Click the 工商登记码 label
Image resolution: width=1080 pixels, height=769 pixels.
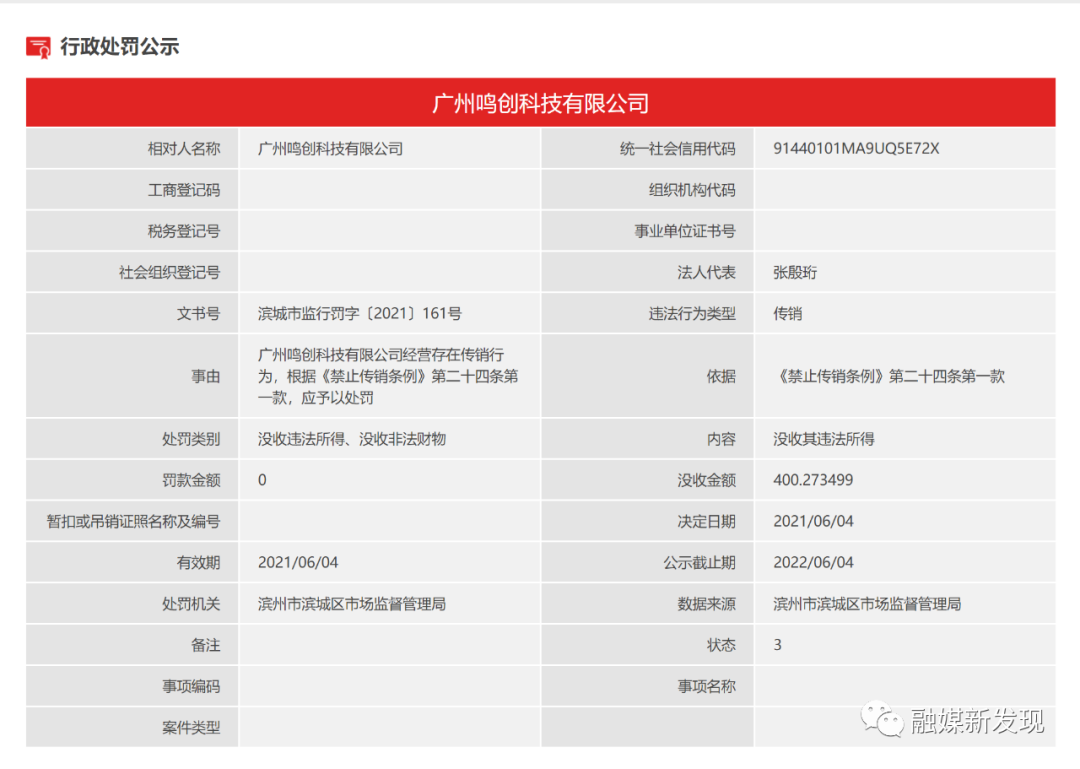click(x=184, y=190)
